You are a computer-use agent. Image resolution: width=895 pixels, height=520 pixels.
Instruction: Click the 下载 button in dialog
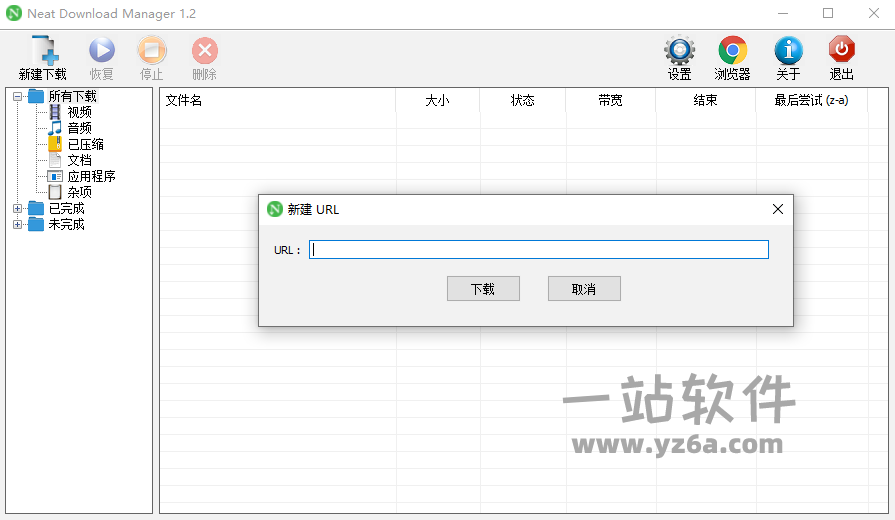tap(483, 289)
